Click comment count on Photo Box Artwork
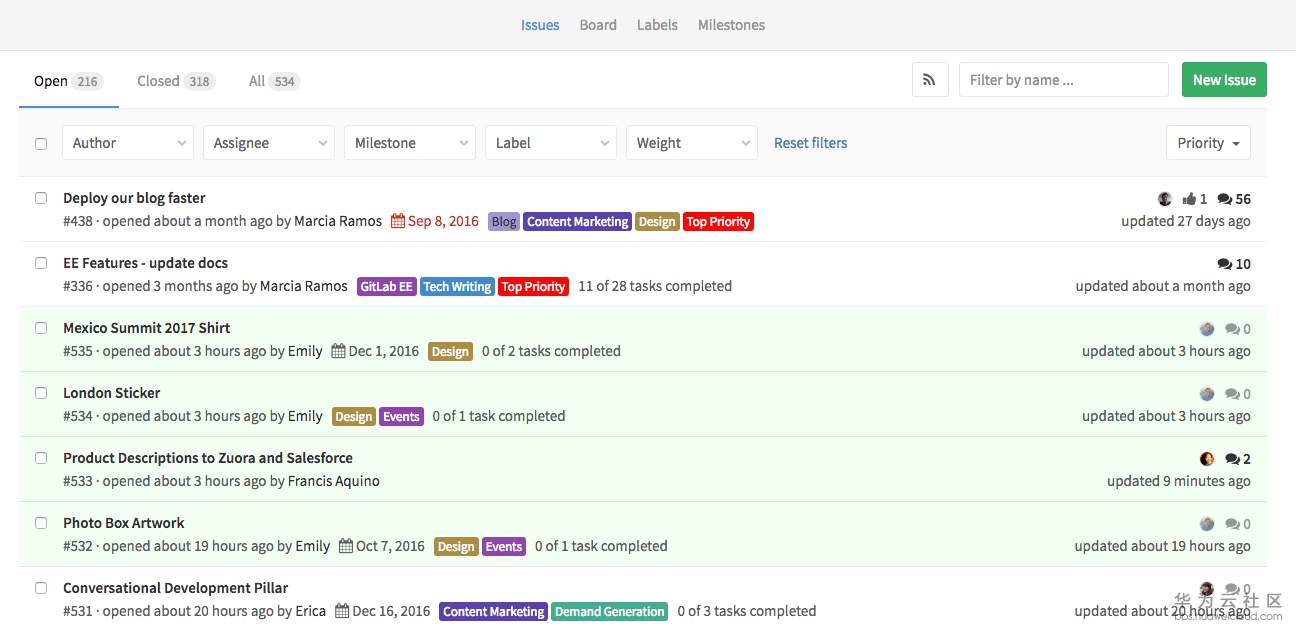This screenshot has width=1296, height=631. (x=1238, y=524)
